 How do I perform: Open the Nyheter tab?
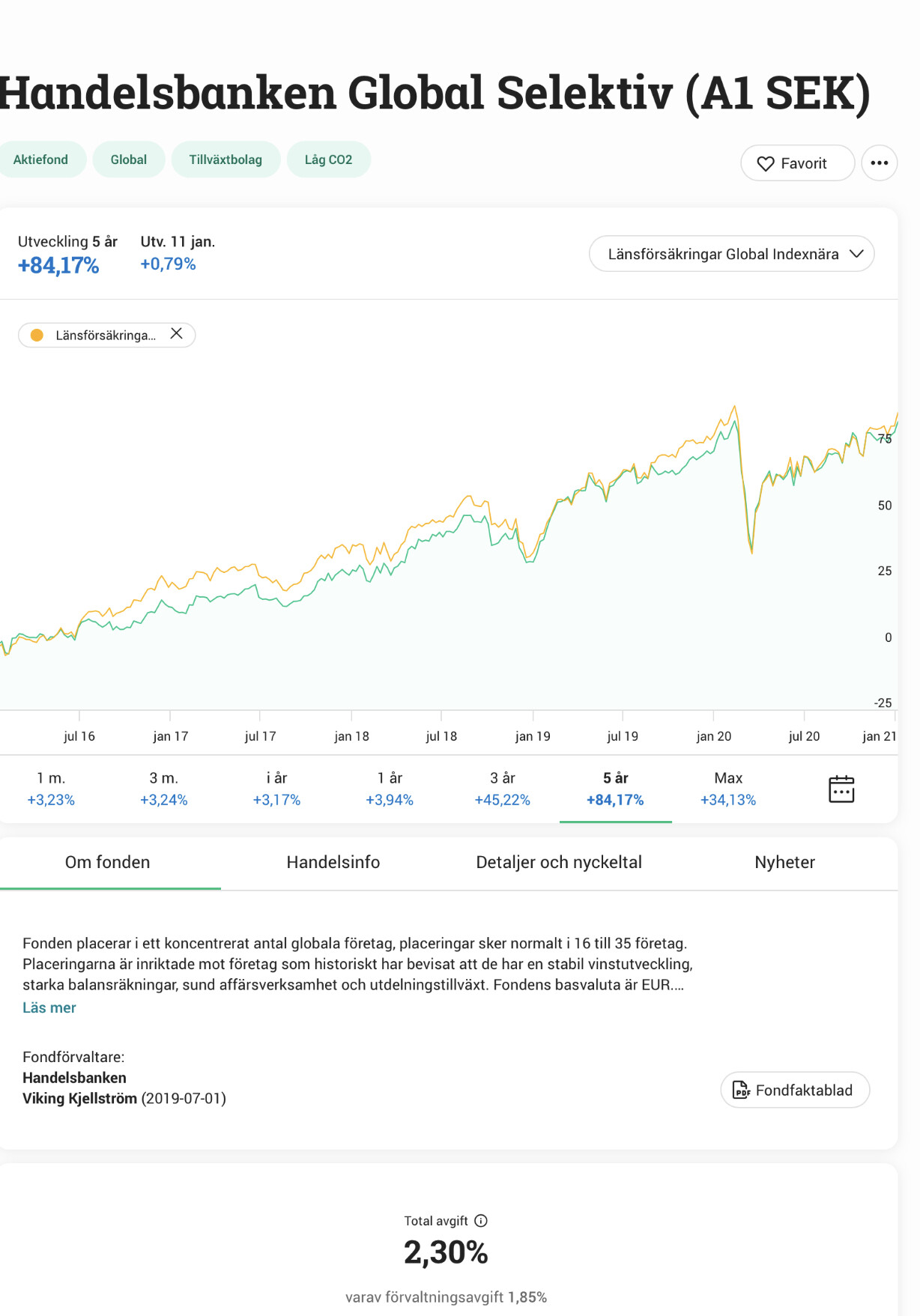784,862
